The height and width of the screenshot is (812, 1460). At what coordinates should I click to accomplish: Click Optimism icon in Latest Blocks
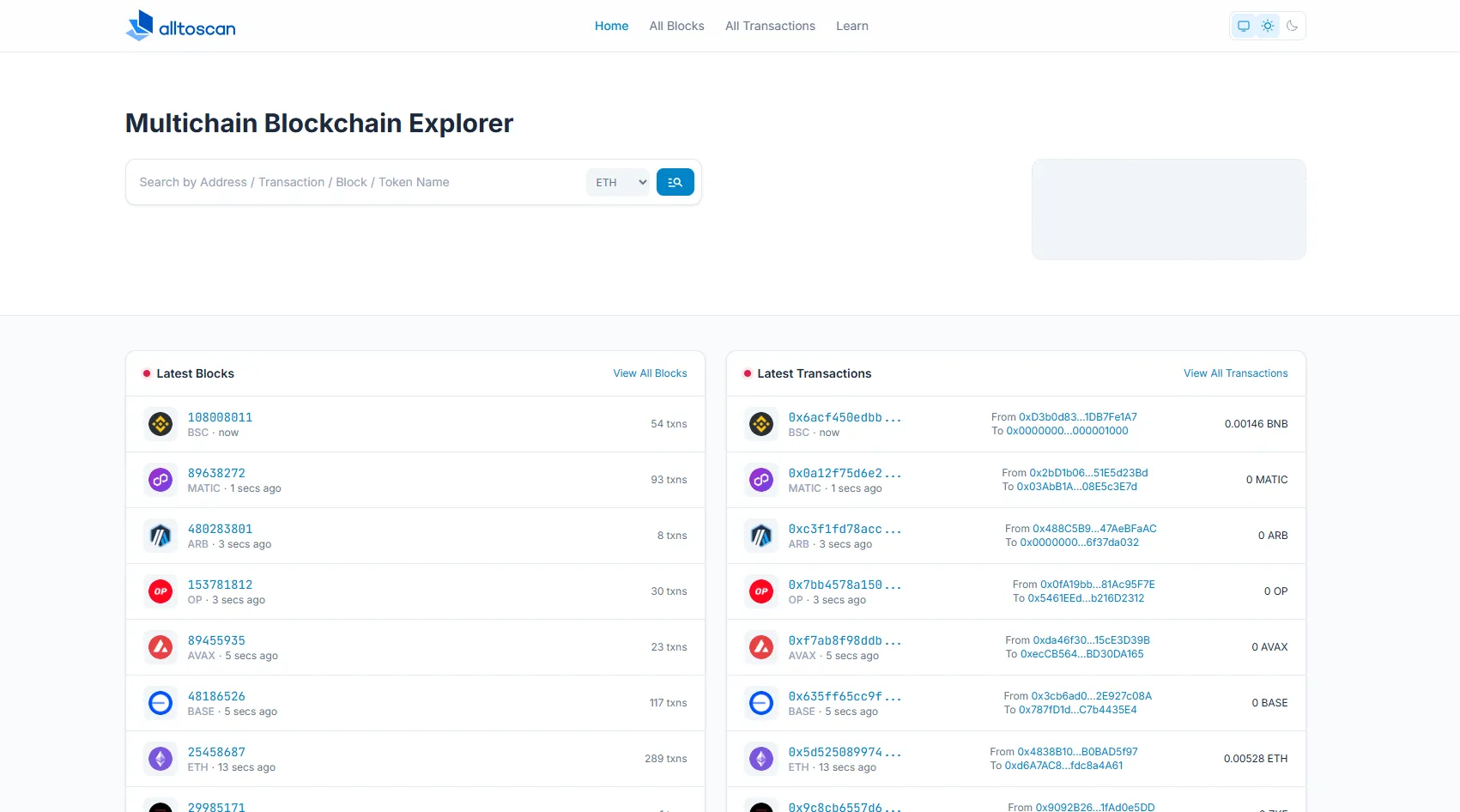[x=161, y=591]
